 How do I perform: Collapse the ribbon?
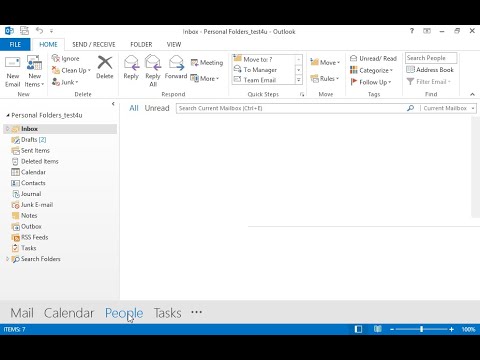pos(472,94)
